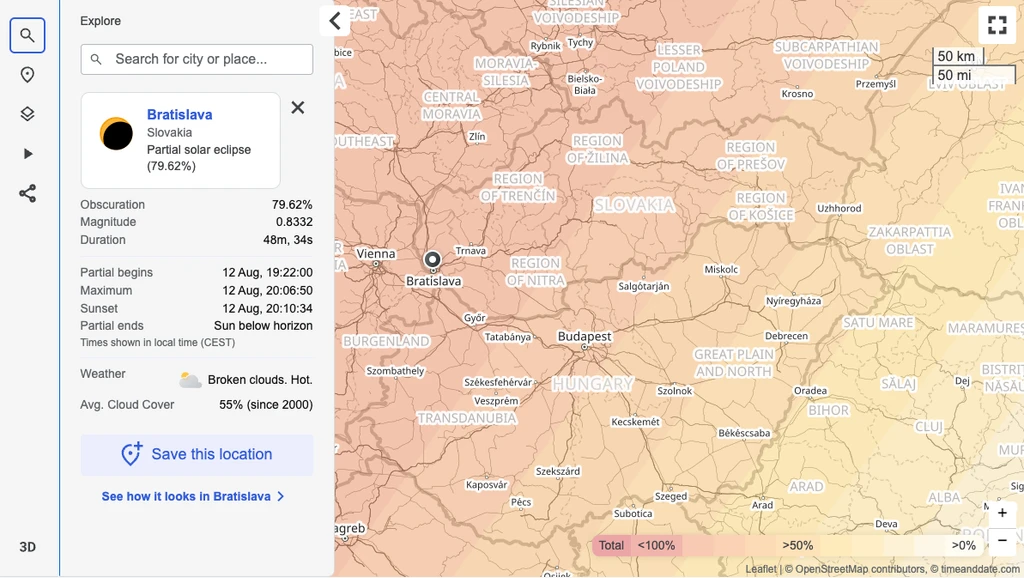The width and height of the screenshot is (1024, 578).
Task: Open the share options icon
Action: (27, 193)
